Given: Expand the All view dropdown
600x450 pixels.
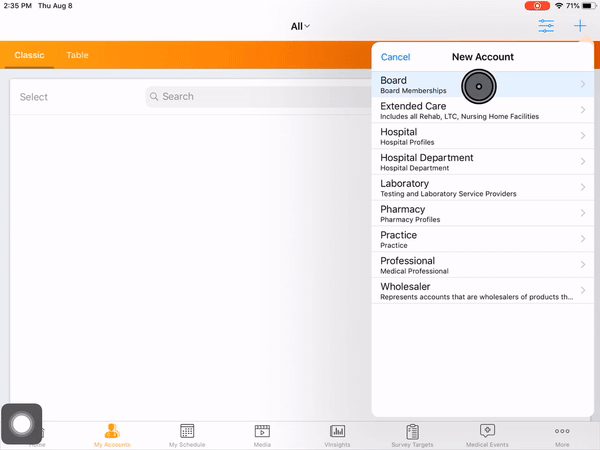Looking at the screenshot, I should pyautogui.click(x=300, y=26).
